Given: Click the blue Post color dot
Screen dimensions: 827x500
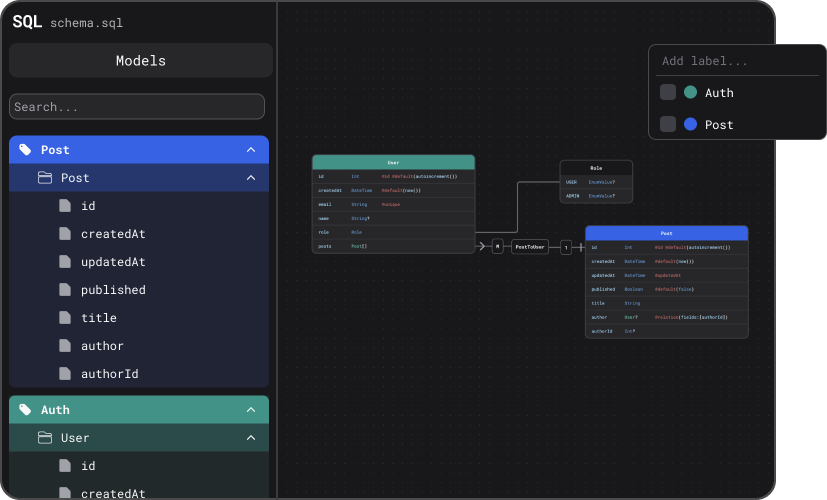Looking at the screenshot, I should [x=690, y=124].
